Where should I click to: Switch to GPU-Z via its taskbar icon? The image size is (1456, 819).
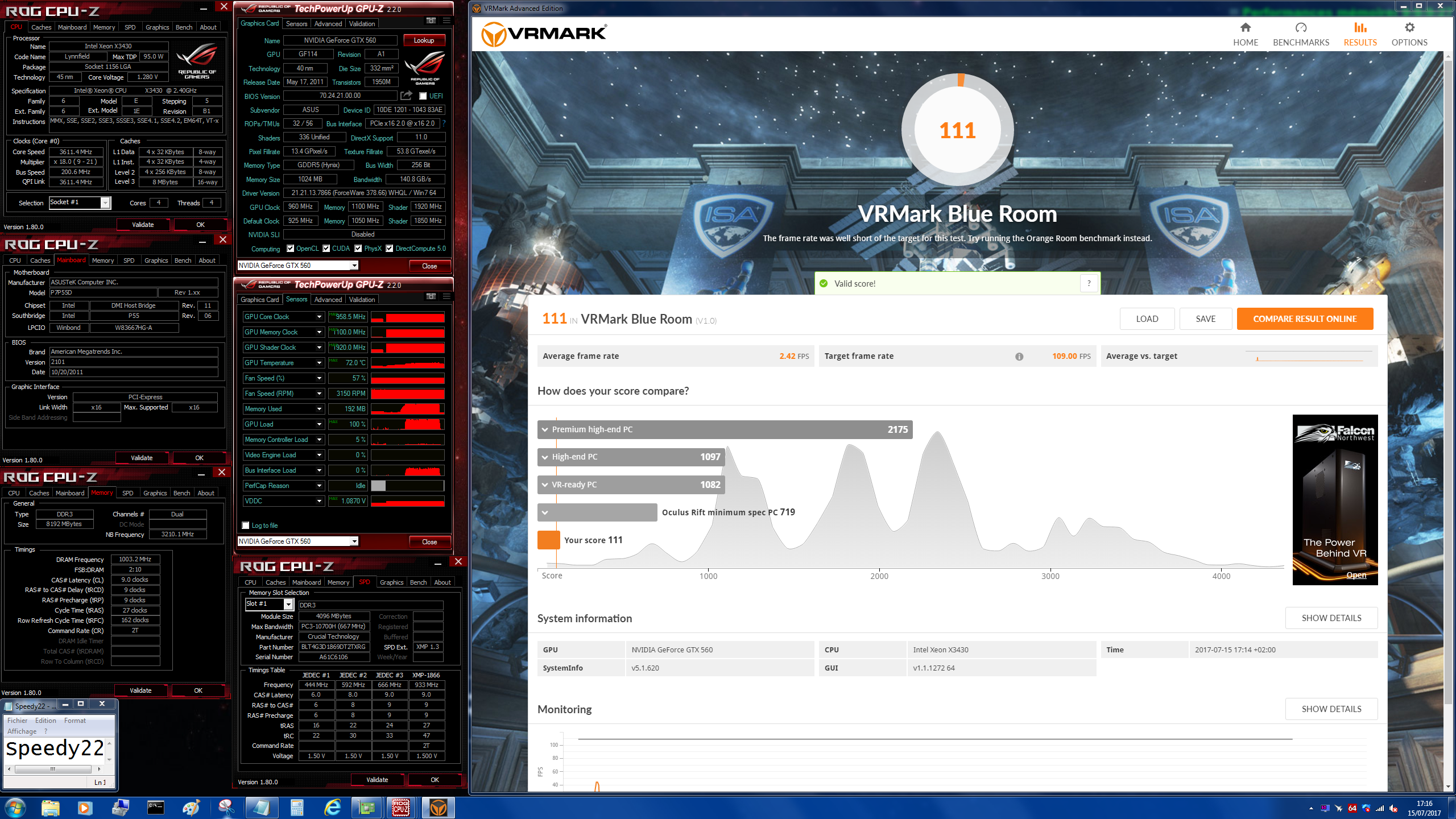[367, 808]
